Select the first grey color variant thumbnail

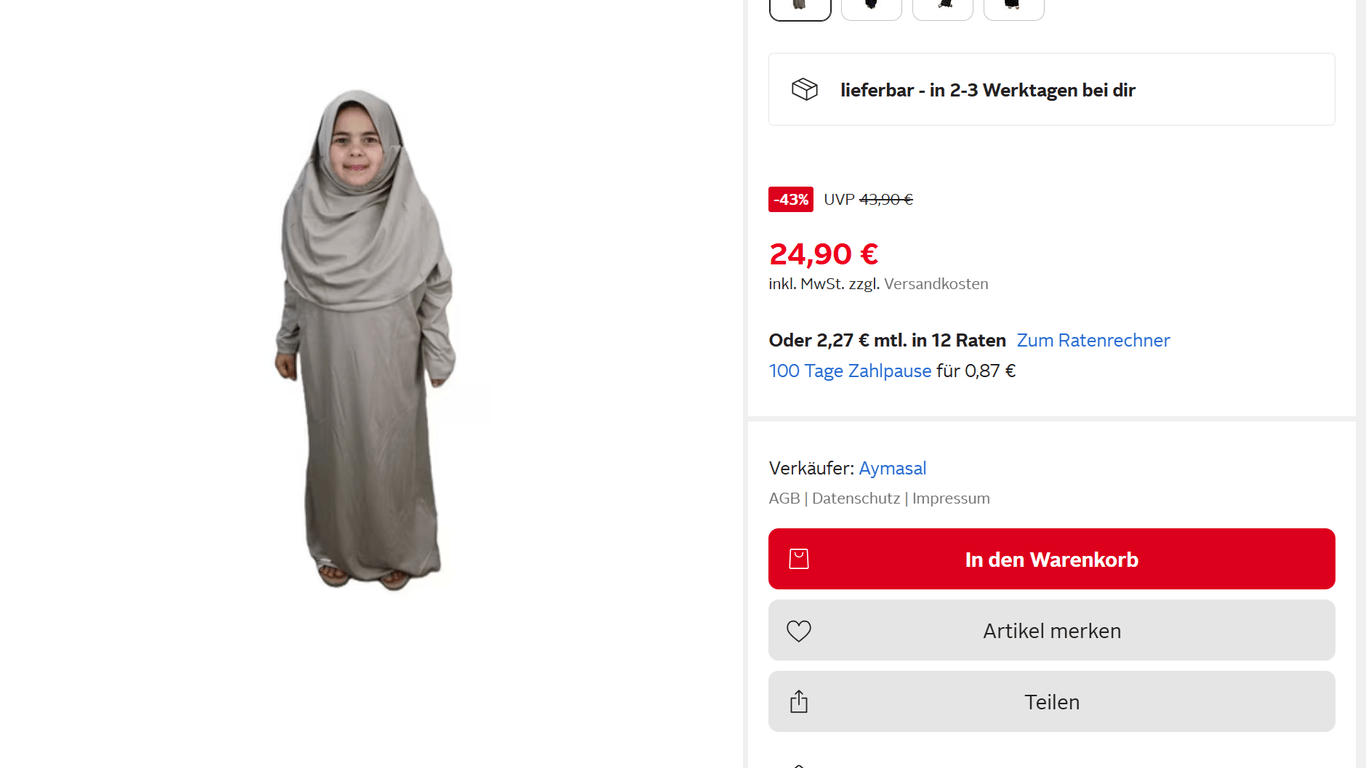tap(800, 8)
